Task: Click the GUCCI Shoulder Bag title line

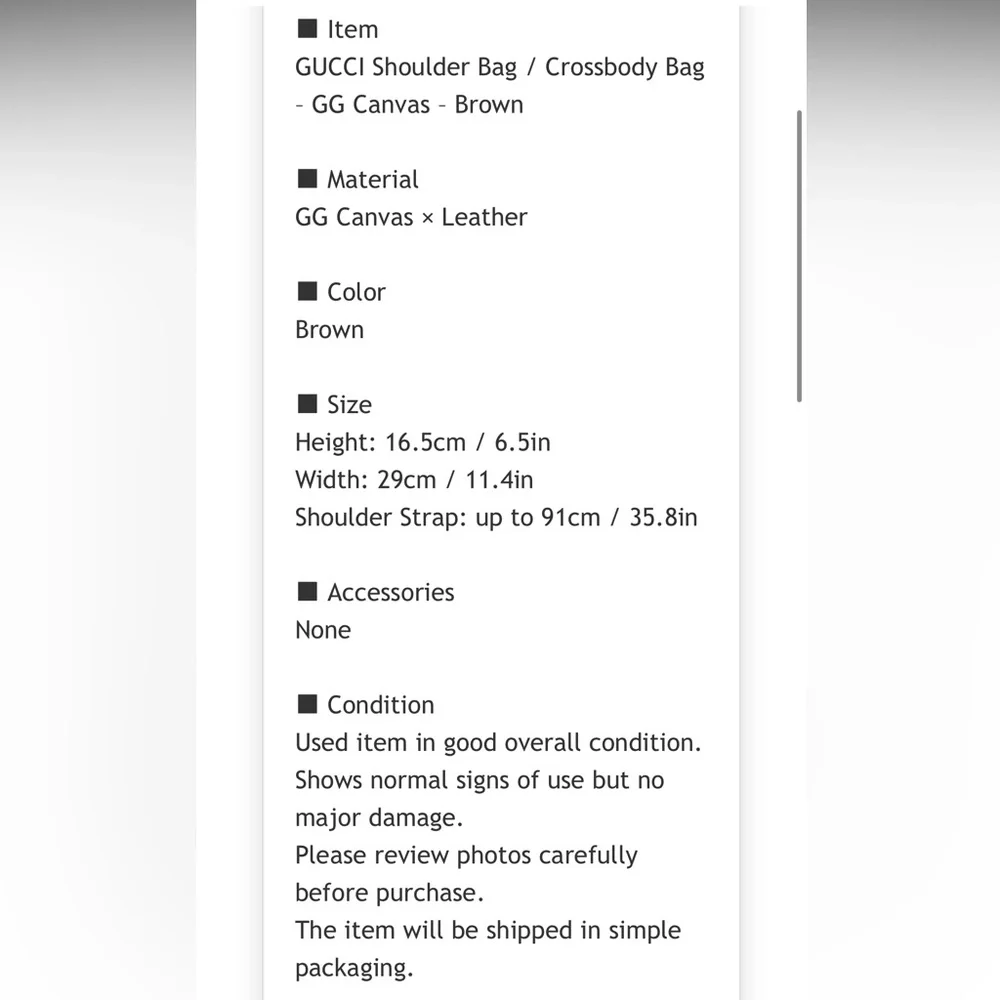Action: (x=499, y=67)
